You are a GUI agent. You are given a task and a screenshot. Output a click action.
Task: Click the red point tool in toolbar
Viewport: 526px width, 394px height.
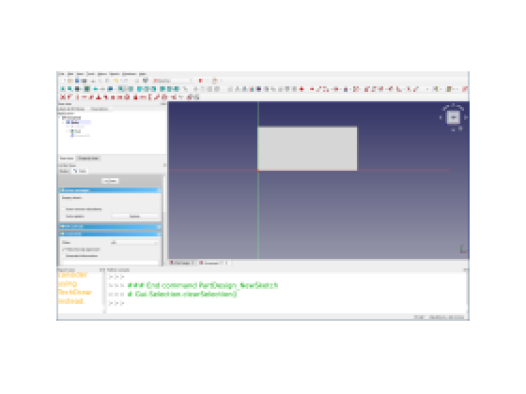click(x=302, y=89)
